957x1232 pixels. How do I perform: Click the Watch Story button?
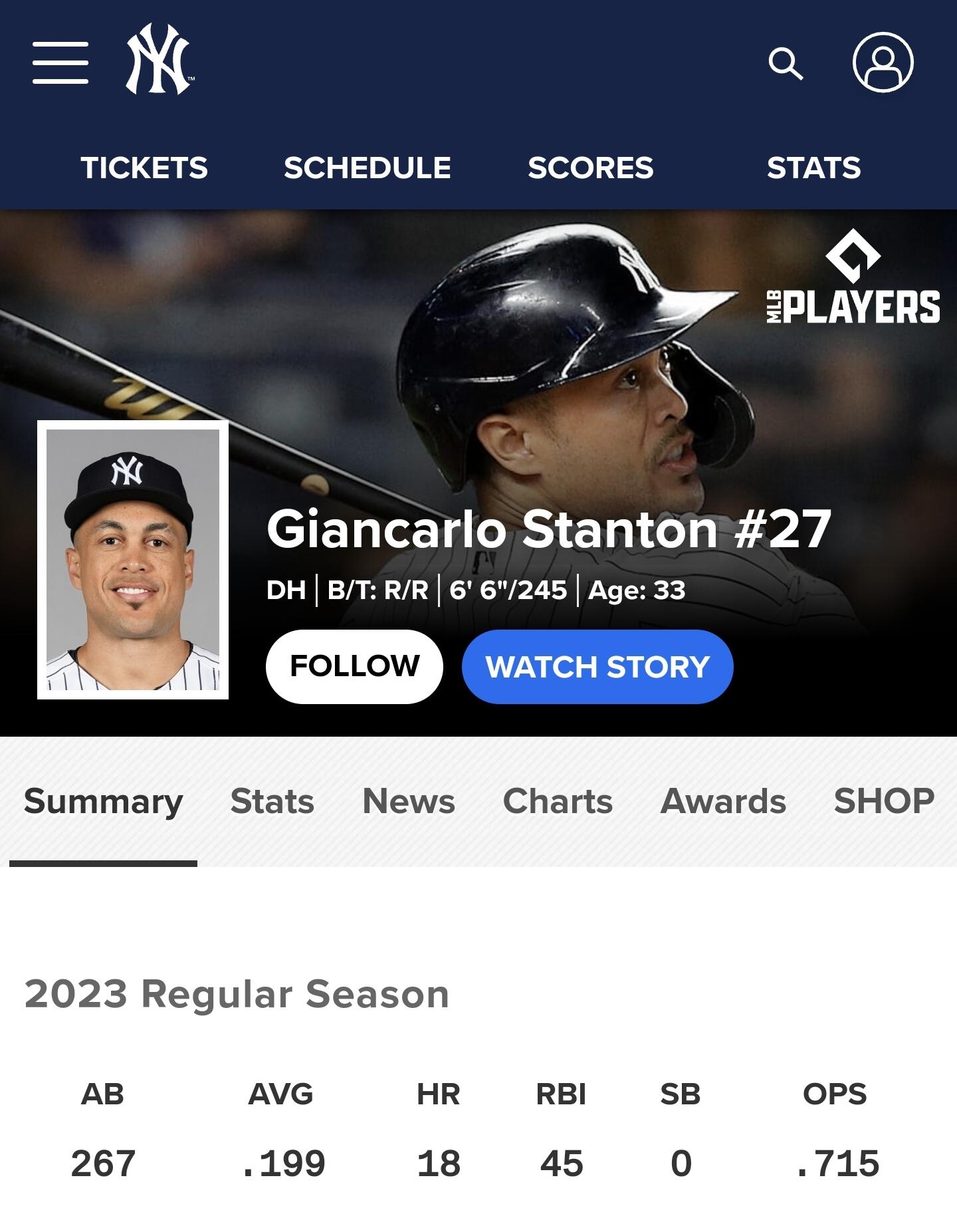[x=597, y=666]
